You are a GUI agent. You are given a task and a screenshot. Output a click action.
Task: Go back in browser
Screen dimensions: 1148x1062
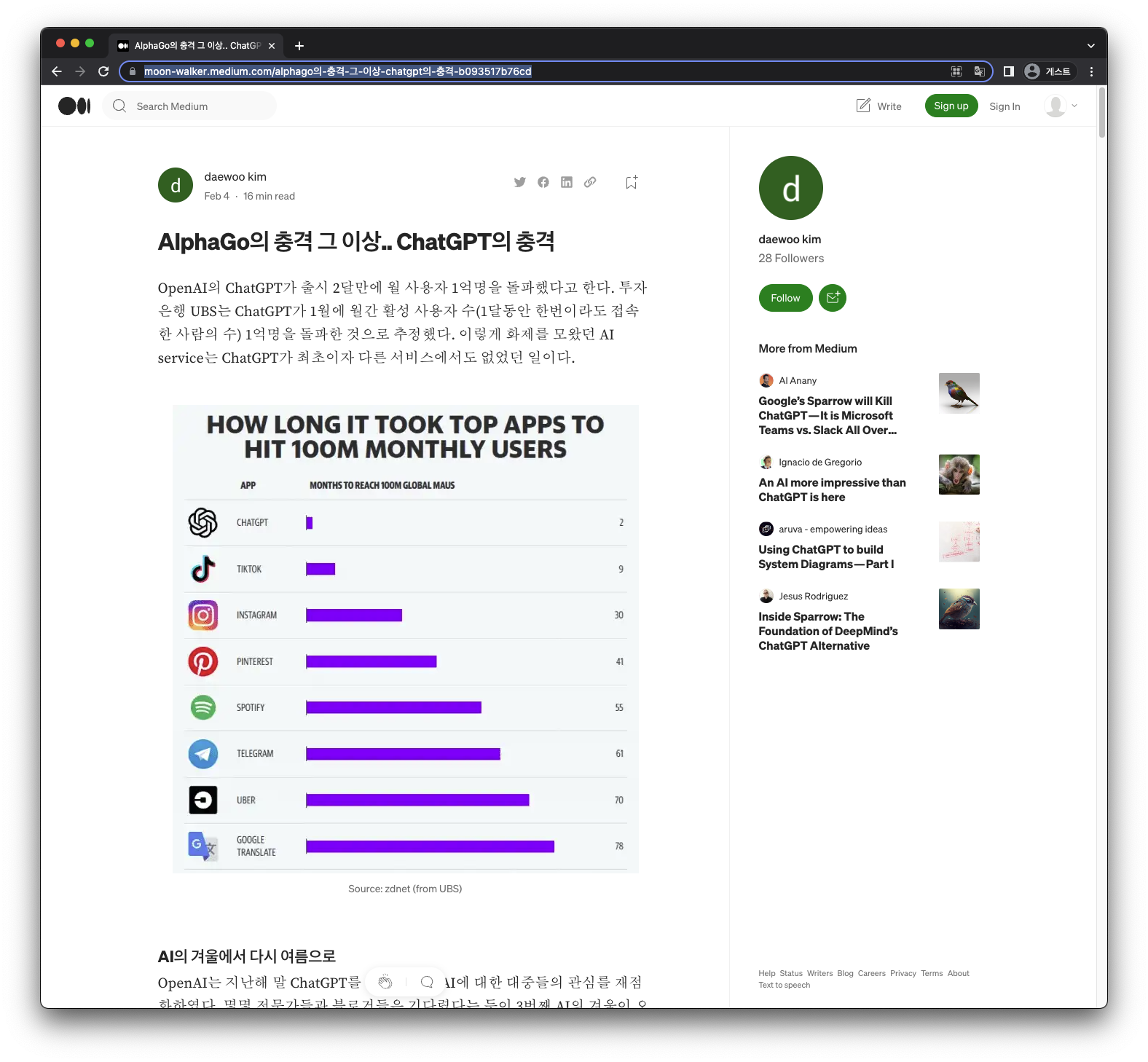tap(57, 71)
